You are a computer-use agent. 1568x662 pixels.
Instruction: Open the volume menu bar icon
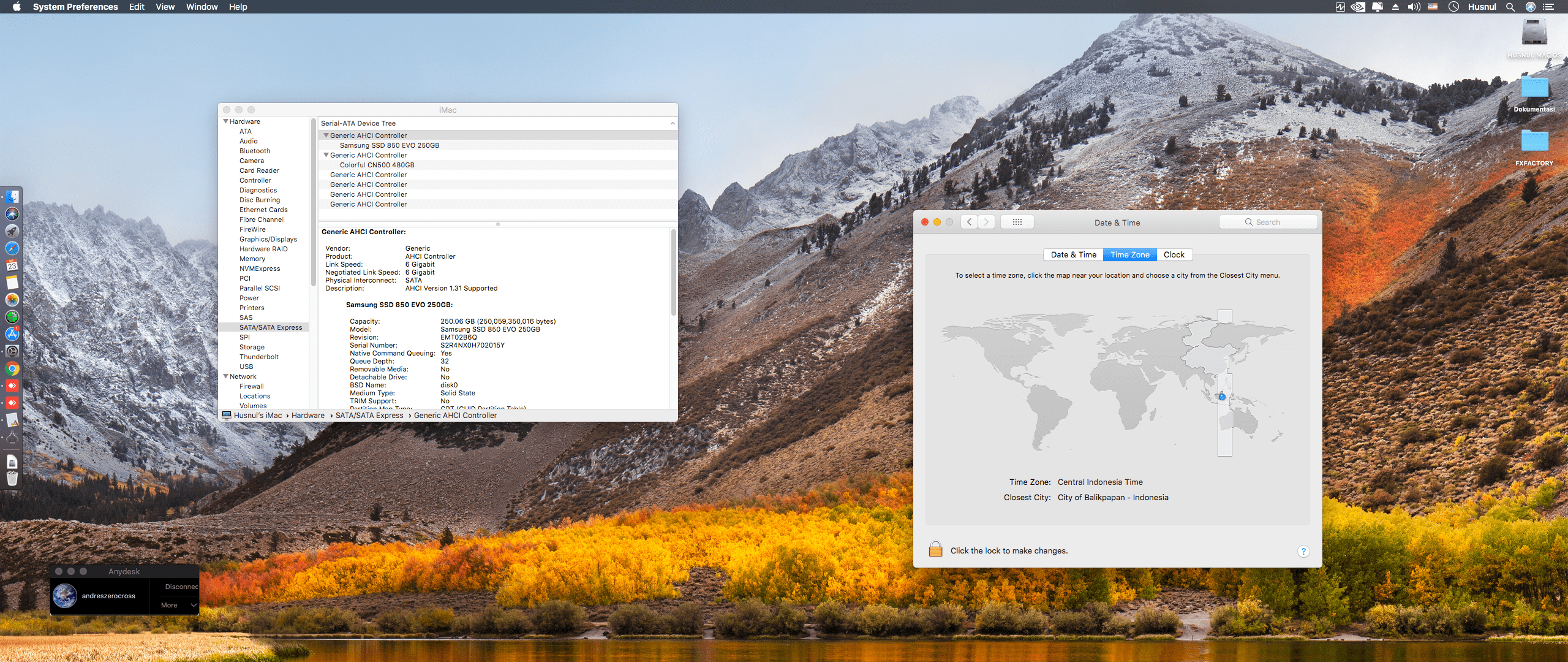[1414, 7]
